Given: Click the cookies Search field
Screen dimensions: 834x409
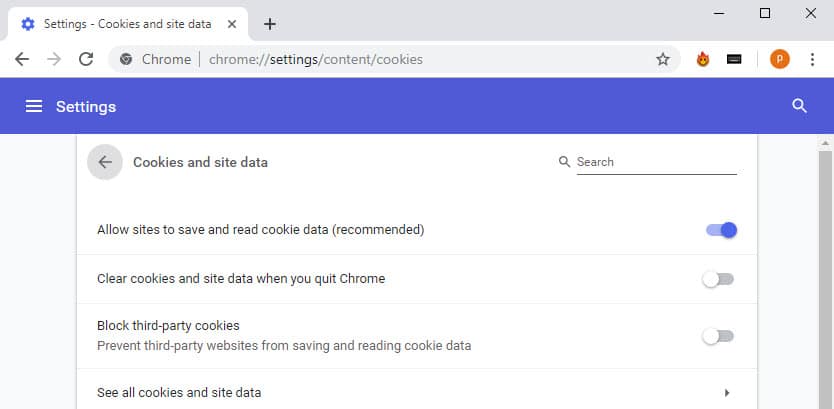Looking at the screenshot, I should tap(656, 162).
